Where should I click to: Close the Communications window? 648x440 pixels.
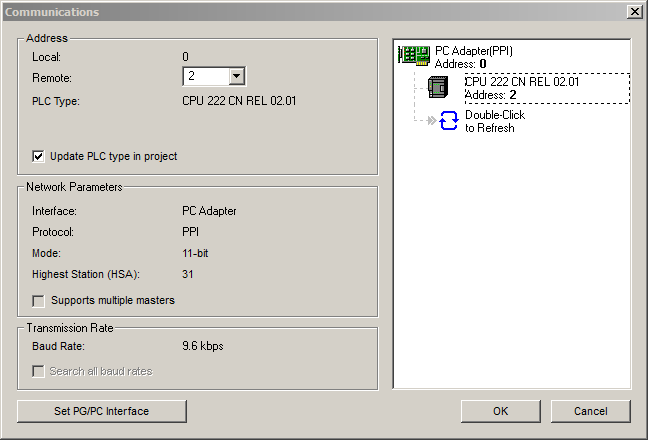(634, 12)
